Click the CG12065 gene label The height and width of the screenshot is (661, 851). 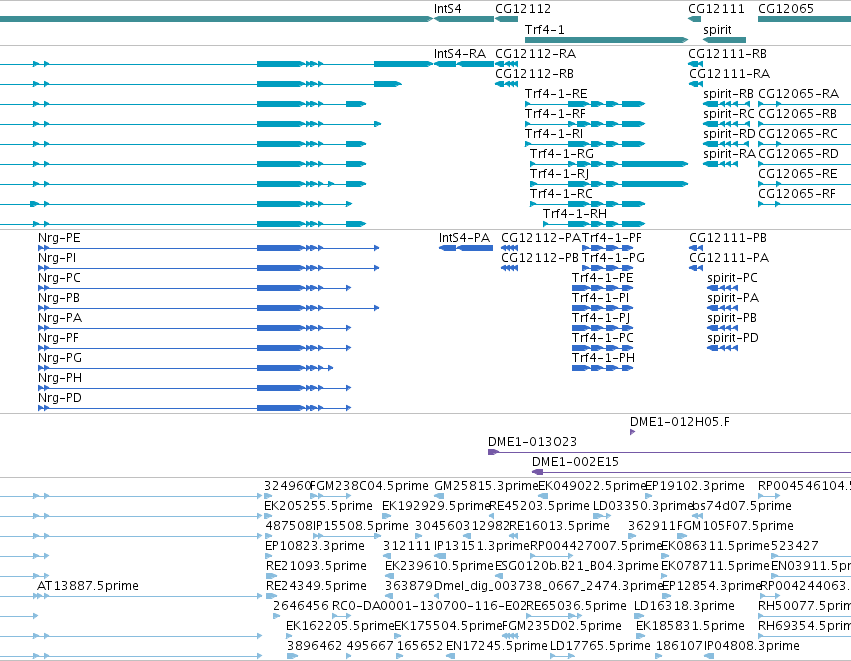[785, 9]
